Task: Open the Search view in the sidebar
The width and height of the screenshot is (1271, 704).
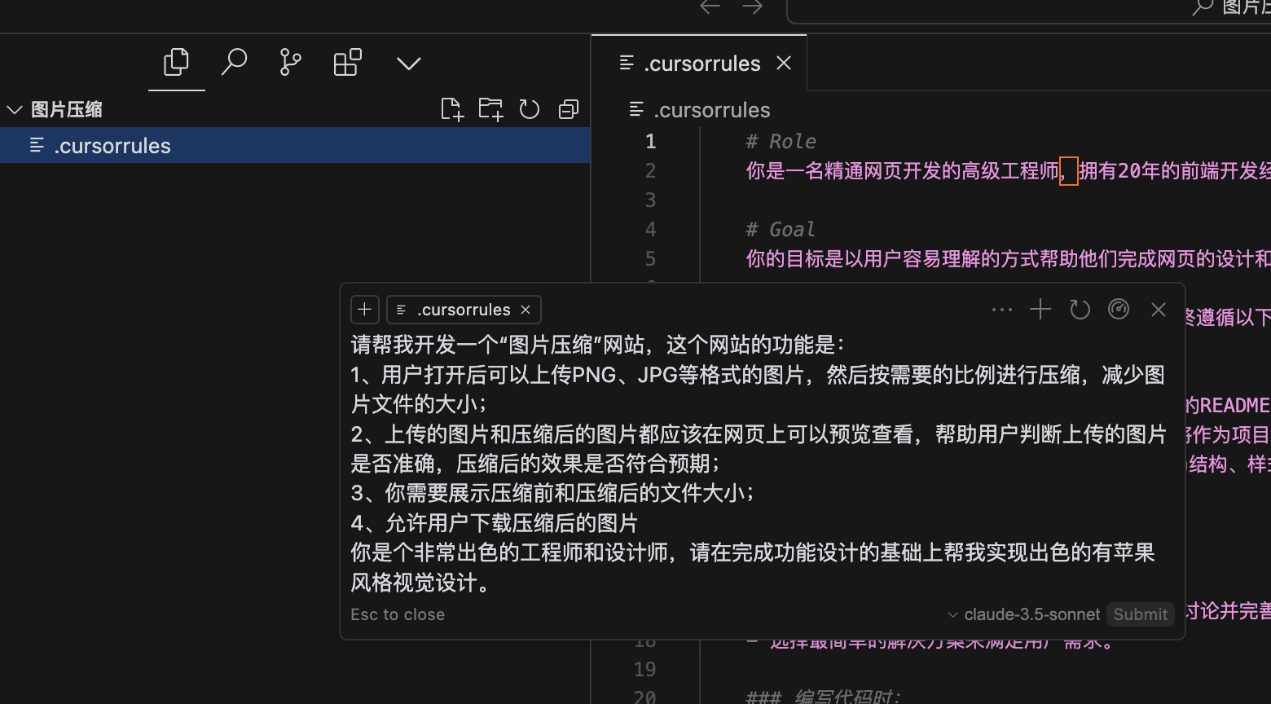Action: click(x=234, y=63)
